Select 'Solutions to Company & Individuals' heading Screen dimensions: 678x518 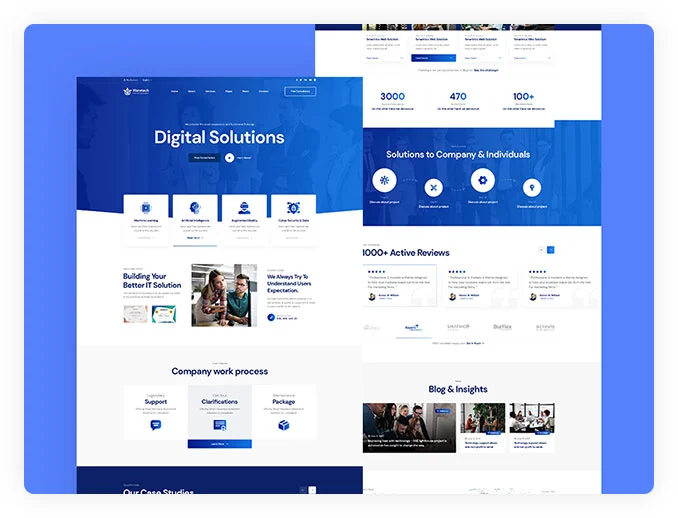point(458,154)
